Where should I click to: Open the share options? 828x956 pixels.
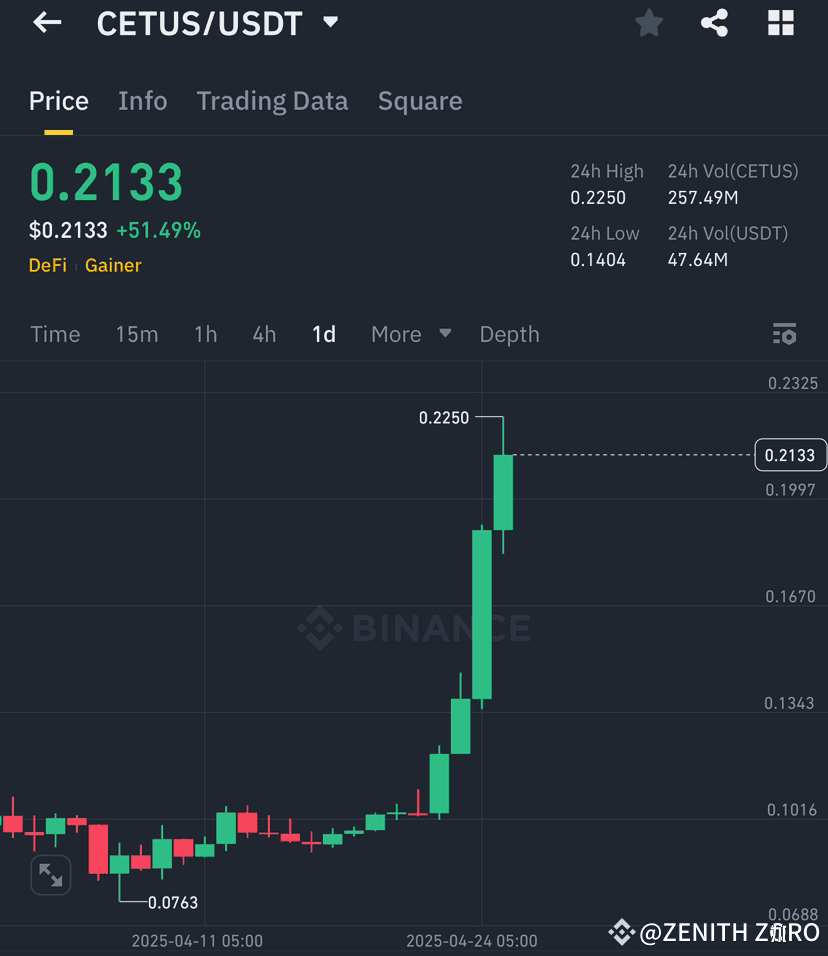714,22
